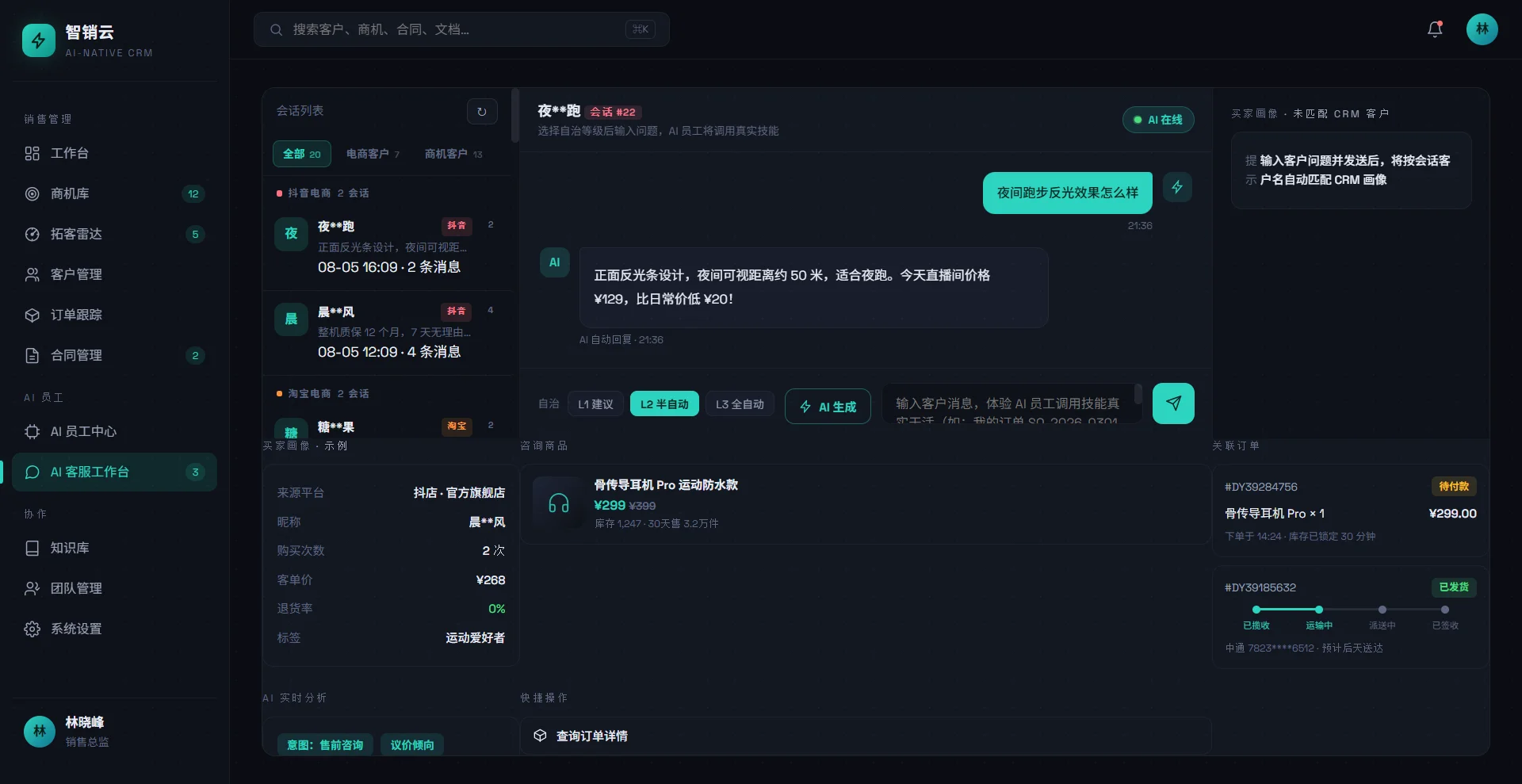Open 系统设置 gear icon

[32, 629]
